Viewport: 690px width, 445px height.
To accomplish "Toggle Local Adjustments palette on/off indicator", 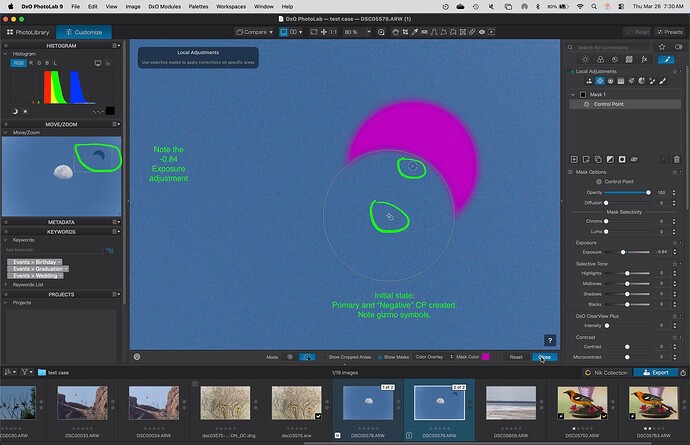I will pyautogui.click(x=572, y=71).
